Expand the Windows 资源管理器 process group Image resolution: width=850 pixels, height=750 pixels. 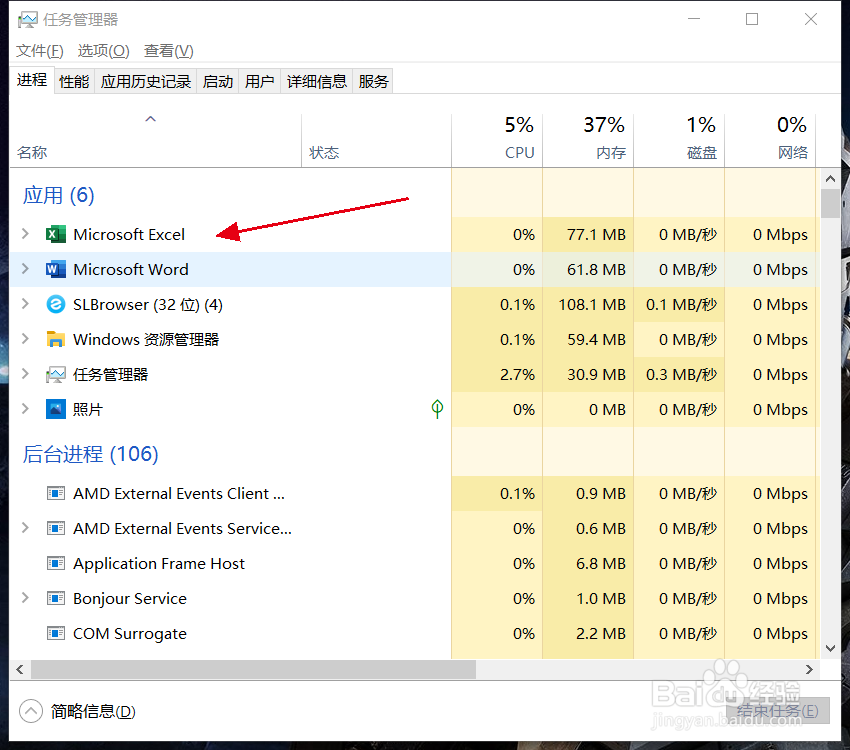[x=25, y=339]
